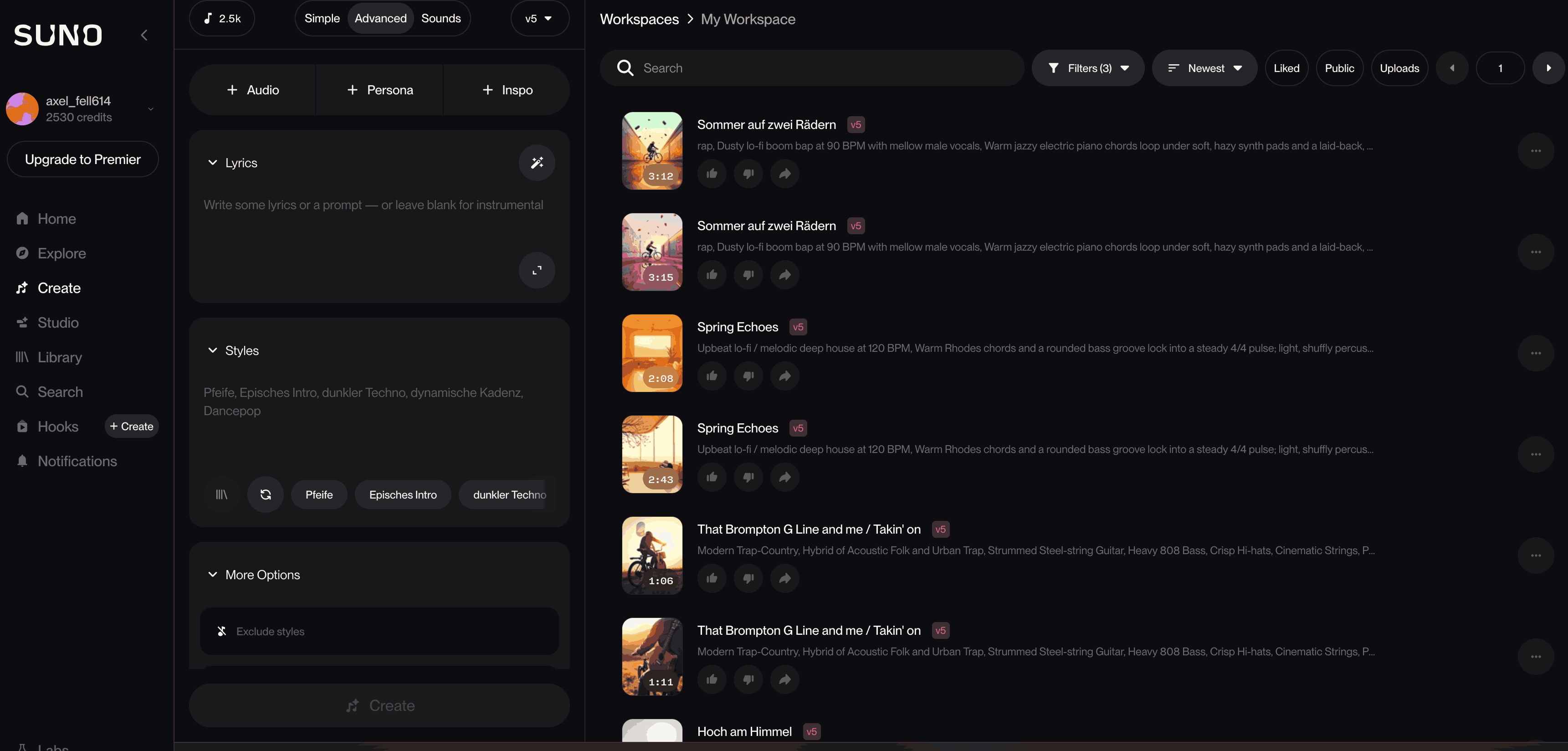Click the magic wand lyrics generator icon
1568x751 pixels.
tap(536, 163)
